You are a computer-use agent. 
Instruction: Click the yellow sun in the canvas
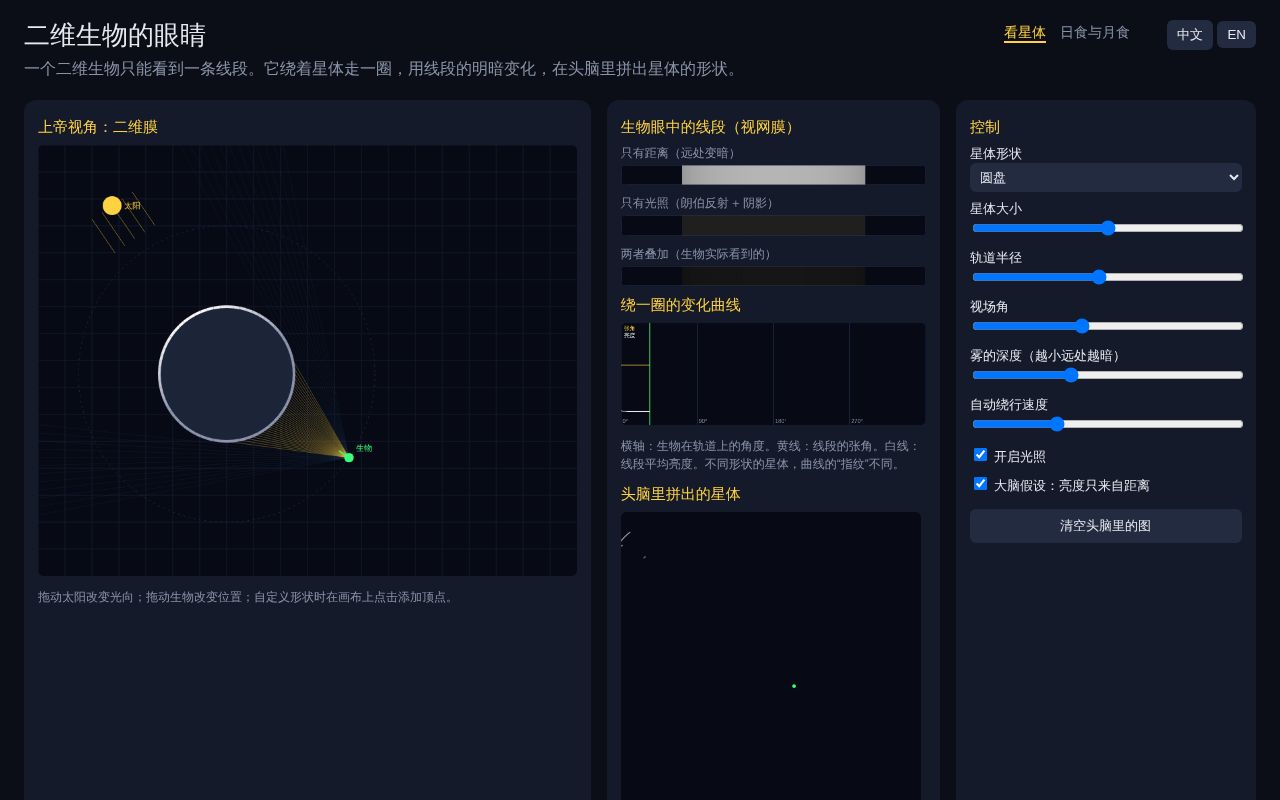pos(112,205)
